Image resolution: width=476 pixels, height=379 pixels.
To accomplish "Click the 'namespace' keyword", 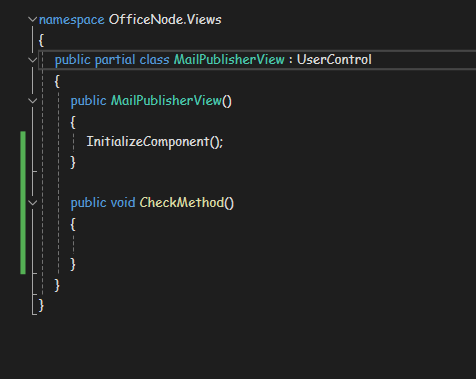I will click(x=72, y=20).
